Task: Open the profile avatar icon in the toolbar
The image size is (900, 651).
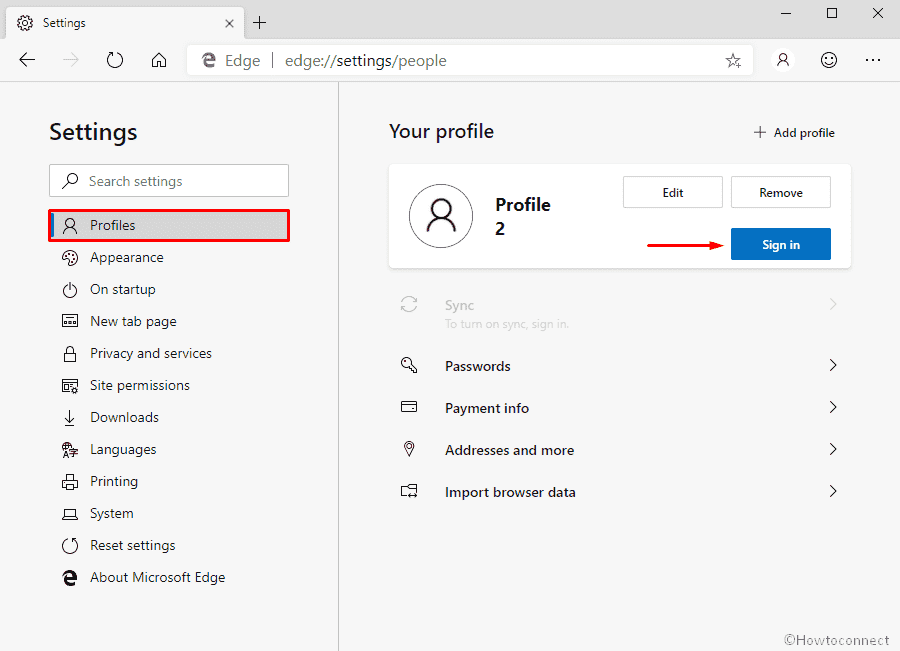Action: pos(783,60)
